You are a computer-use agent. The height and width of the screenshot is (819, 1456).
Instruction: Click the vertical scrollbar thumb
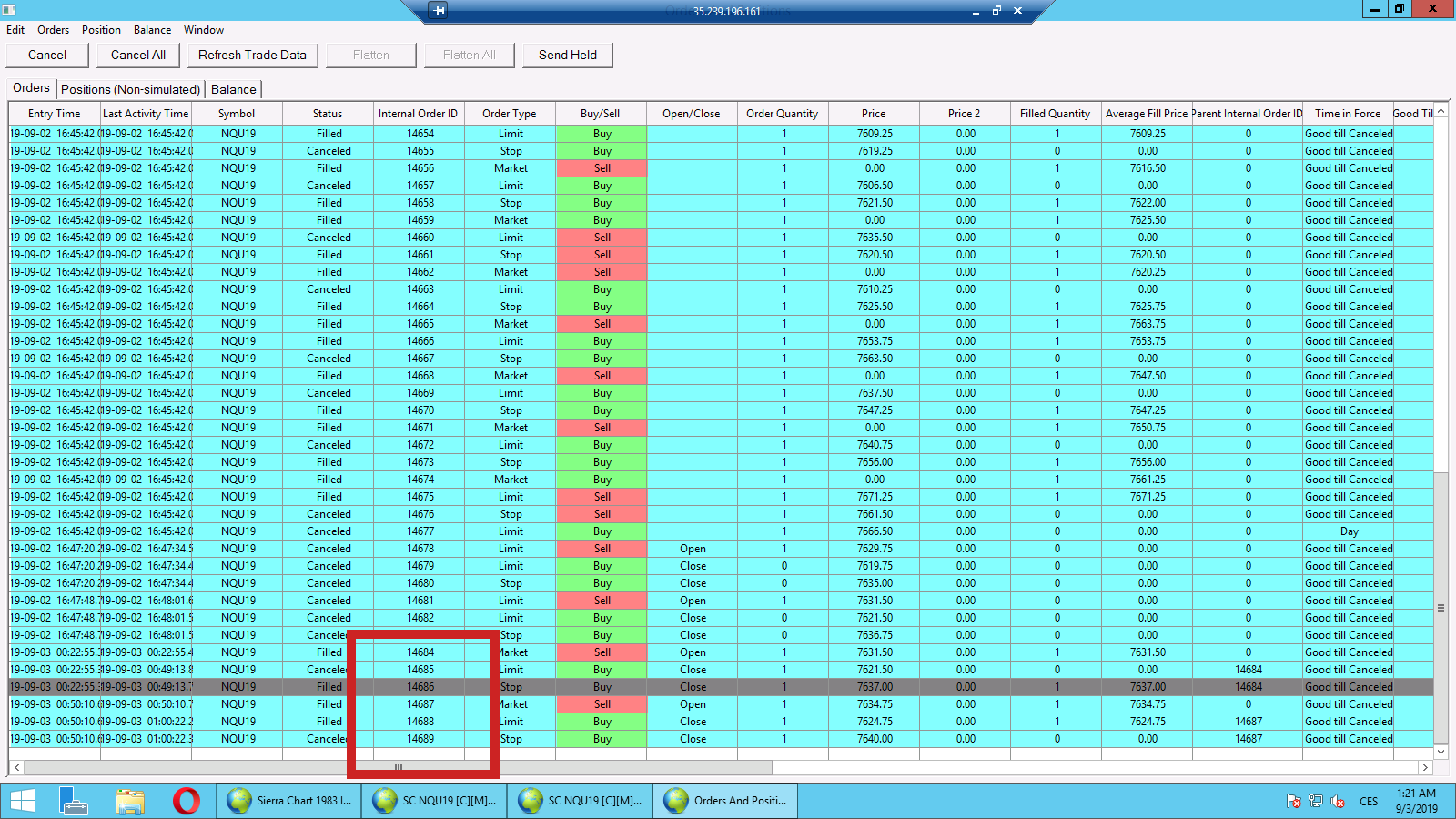tap(1441, 608)
